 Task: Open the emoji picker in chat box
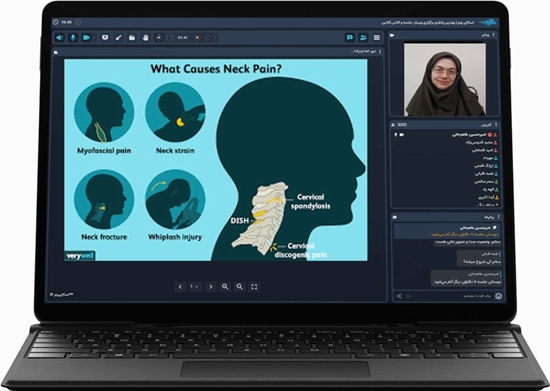498,297
